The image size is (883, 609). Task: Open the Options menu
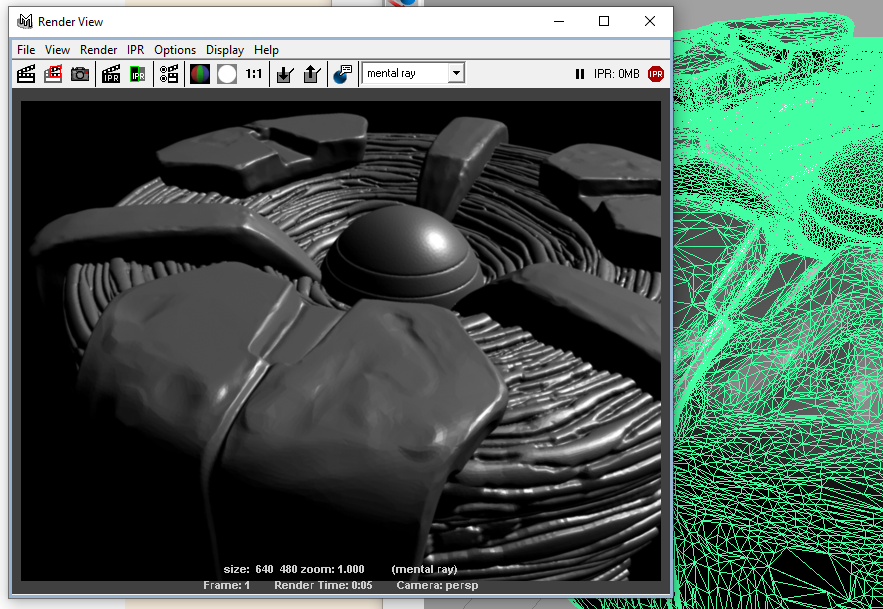click(x=175, y=49)
